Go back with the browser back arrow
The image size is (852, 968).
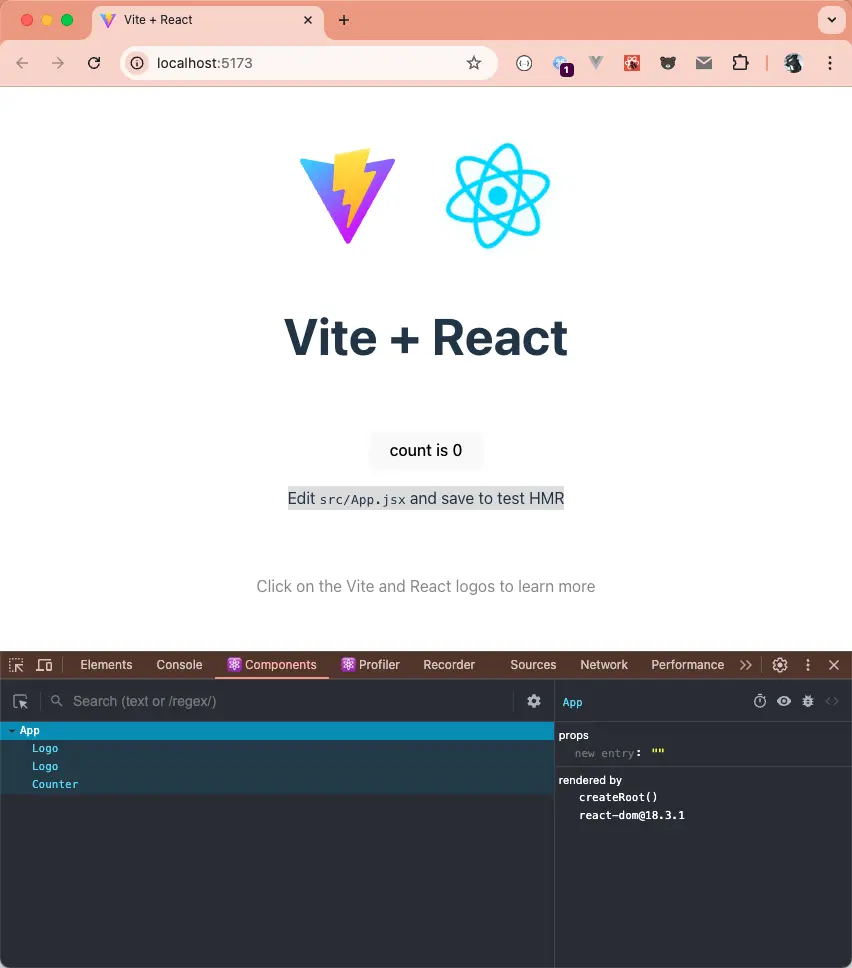pyautogui.click(x=22, y=63)
